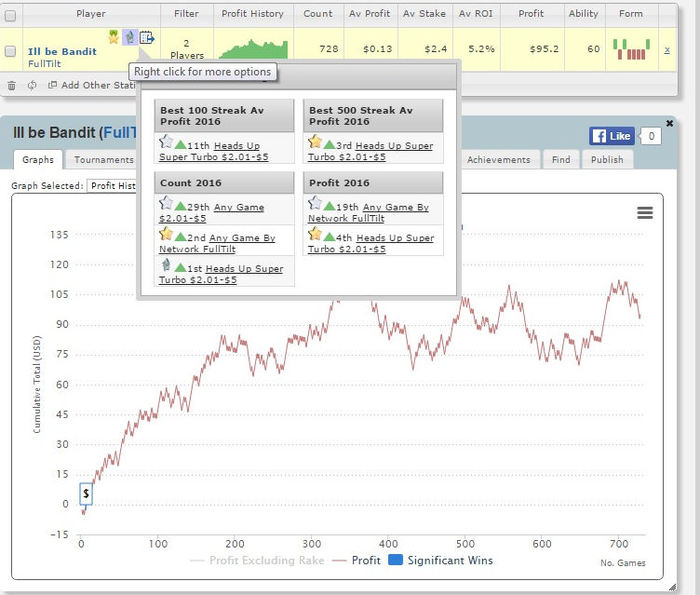The height and width of the screenshot is (595, 700).
Task: Click the silver star next to 11th ranking
Action: [166, 141]
